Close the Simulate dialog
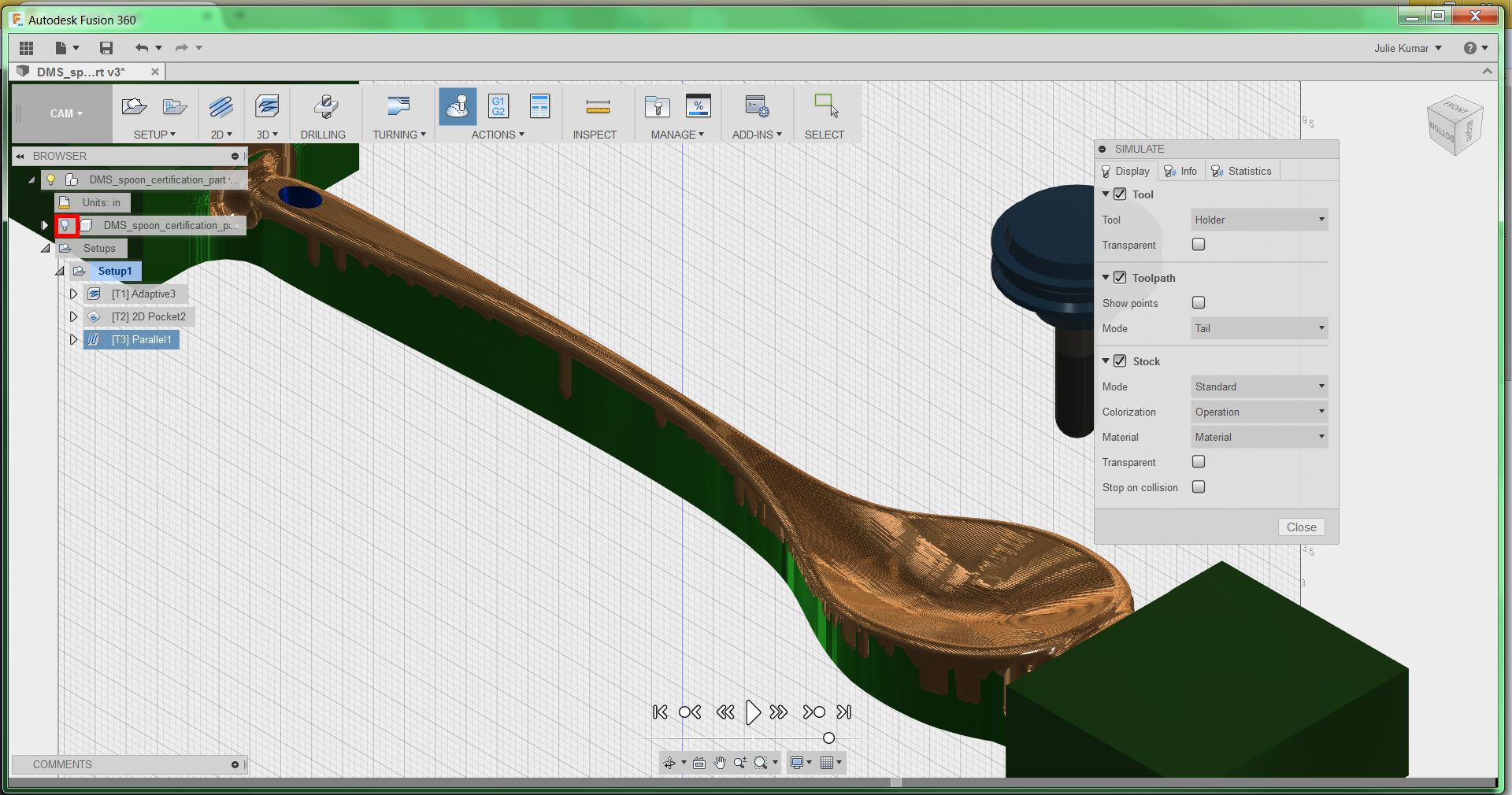 [x=1301, y=527]
